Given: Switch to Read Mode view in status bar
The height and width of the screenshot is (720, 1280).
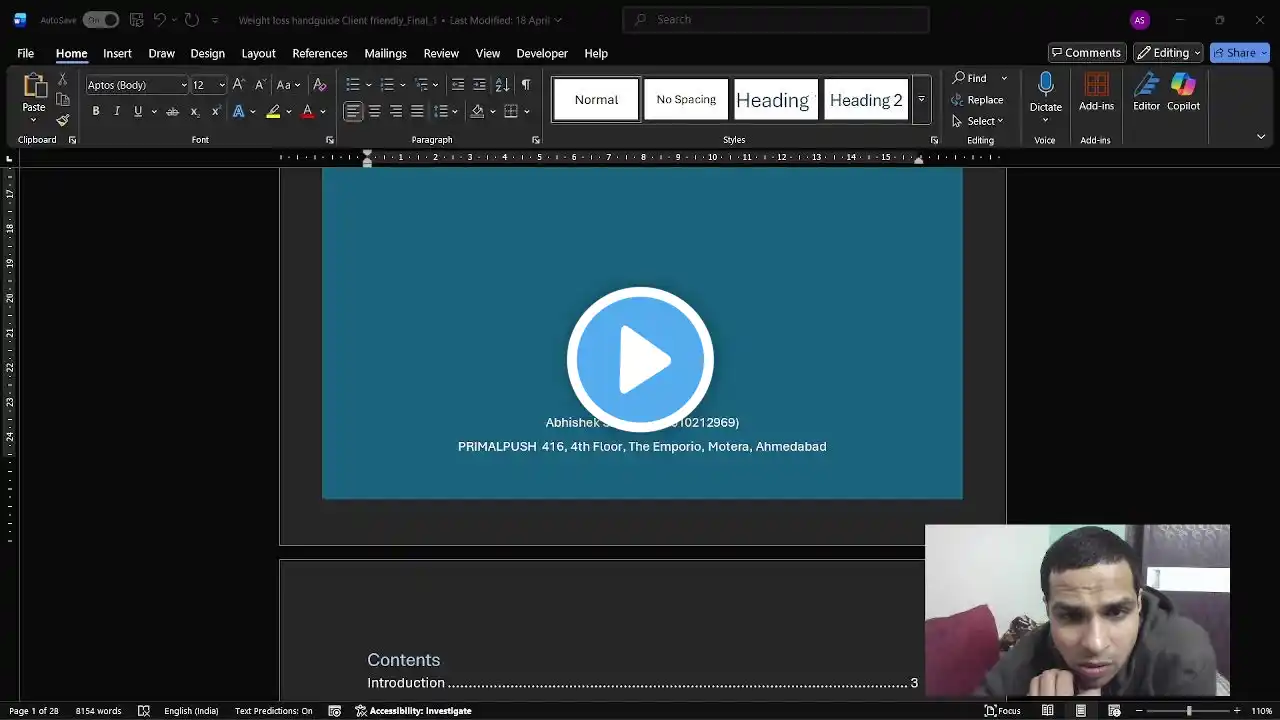Looking at the screenshot, I should tap(1047, 711).
